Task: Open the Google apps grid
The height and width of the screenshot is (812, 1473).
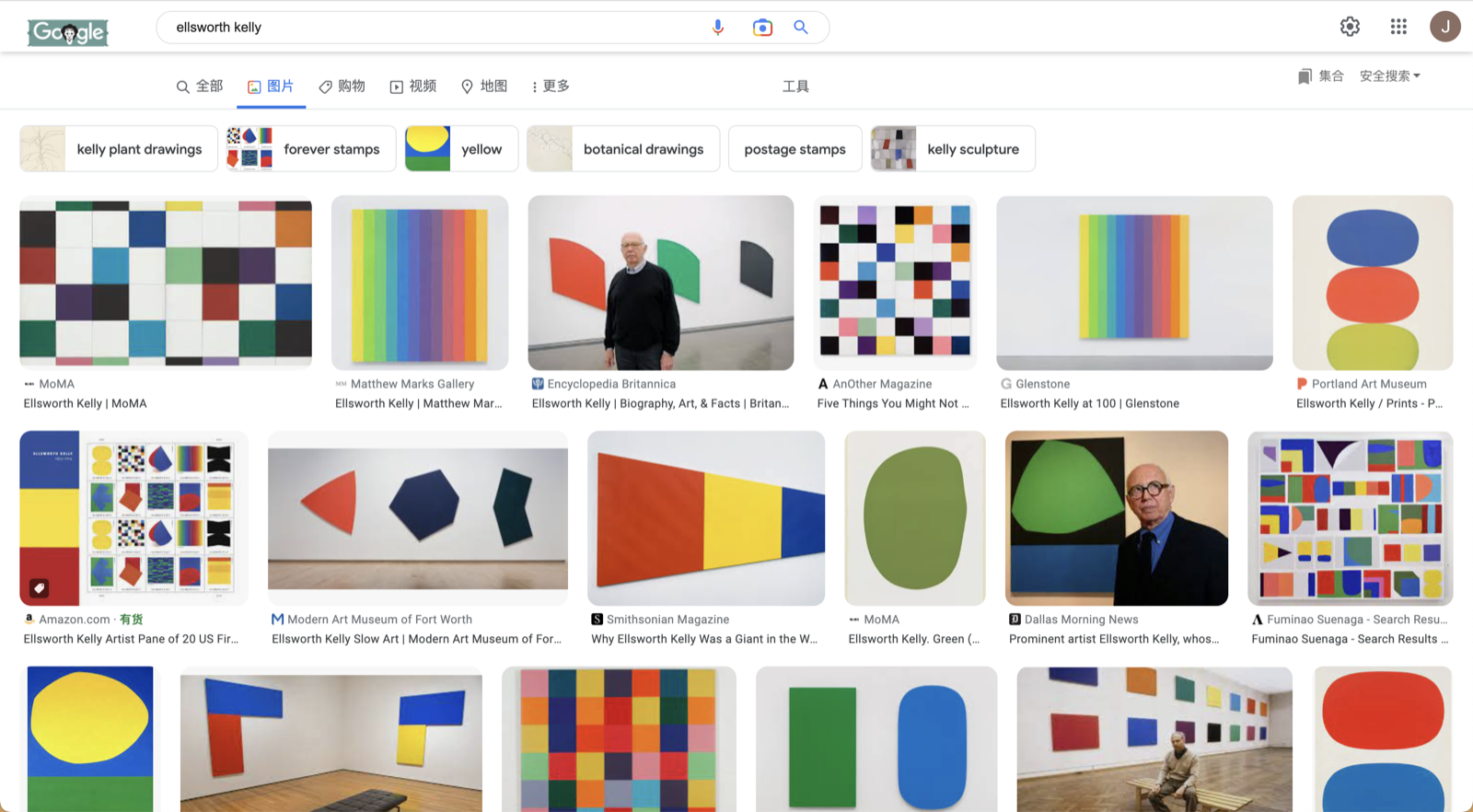Action: point(1398,27)
